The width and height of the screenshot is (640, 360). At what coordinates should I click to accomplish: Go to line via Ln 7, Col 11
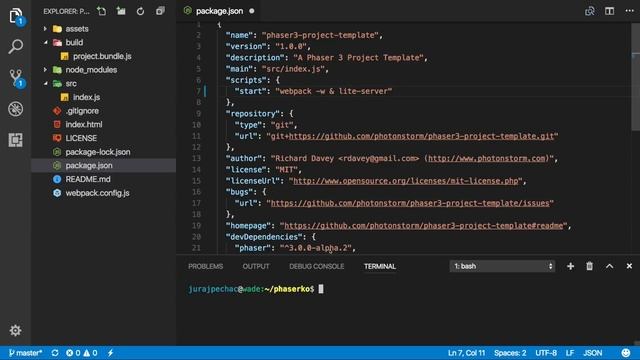[x=466, y=353]
